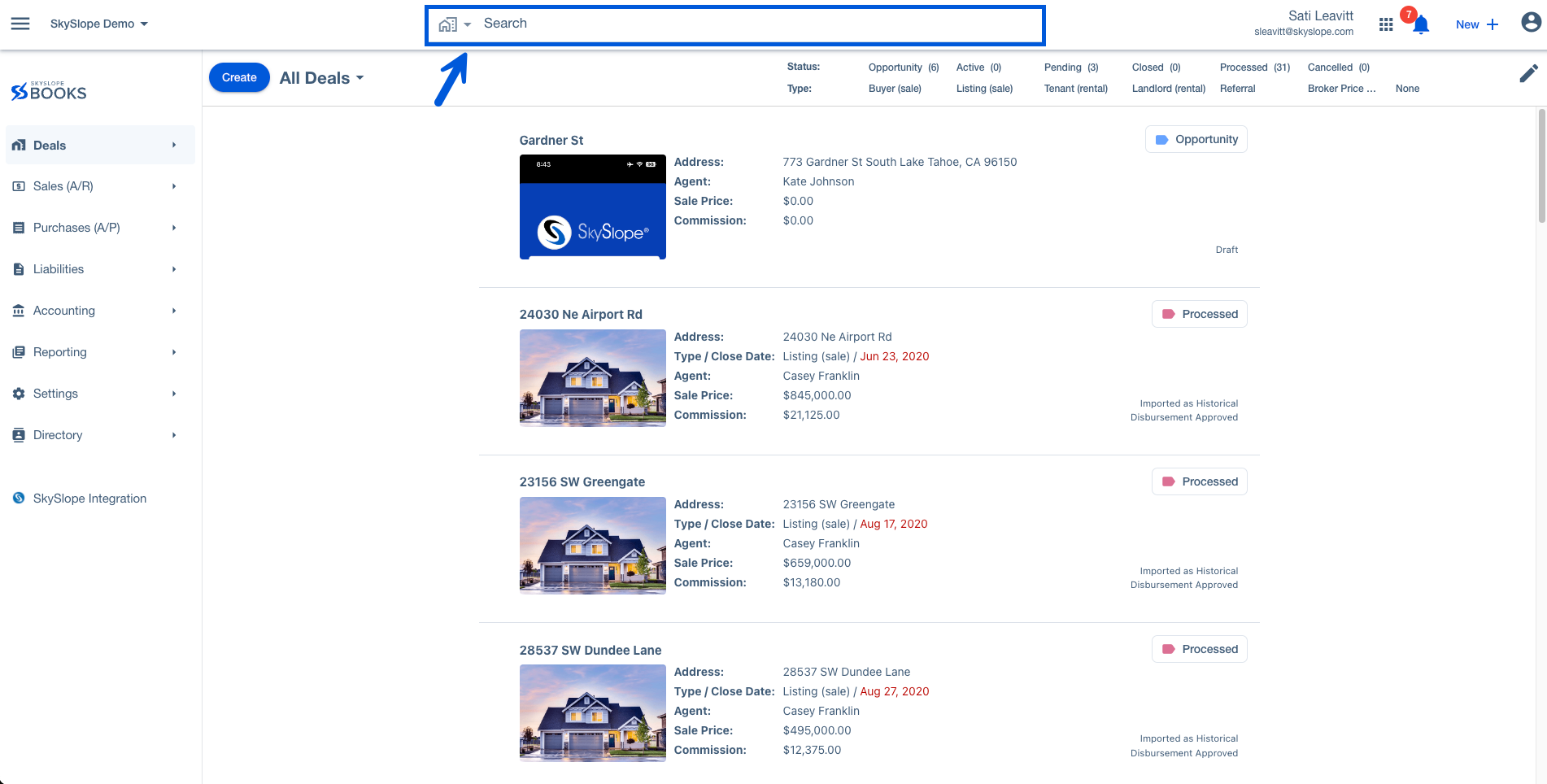Open SkySlope Integration in the sidebar
Image resolution: width=1547 pixels, height=784 pixels.
100,498
